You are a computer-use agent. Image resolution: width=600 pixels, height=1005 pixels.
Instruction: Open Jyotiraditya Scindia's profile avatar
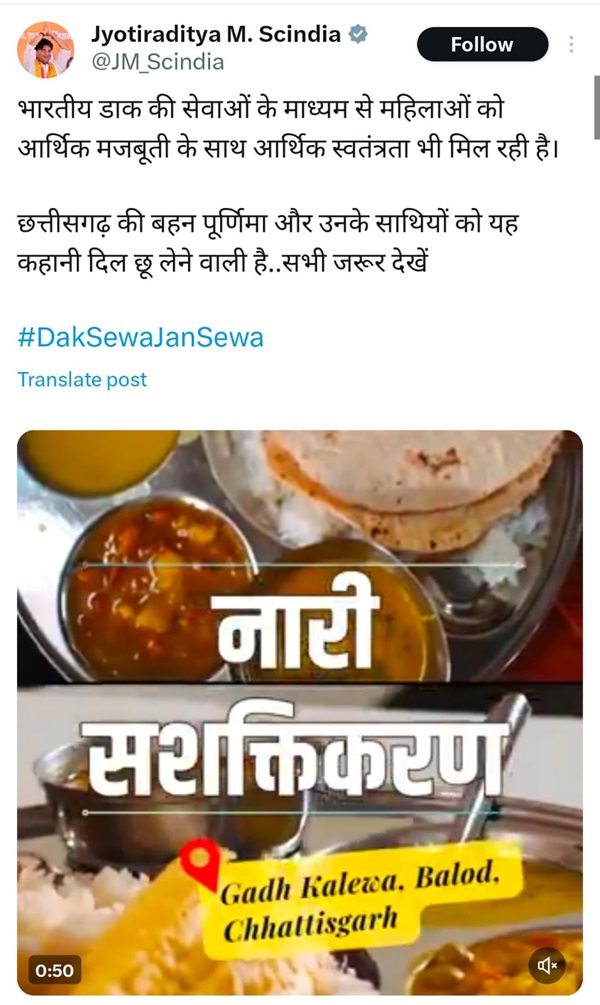tap(46, 49)
